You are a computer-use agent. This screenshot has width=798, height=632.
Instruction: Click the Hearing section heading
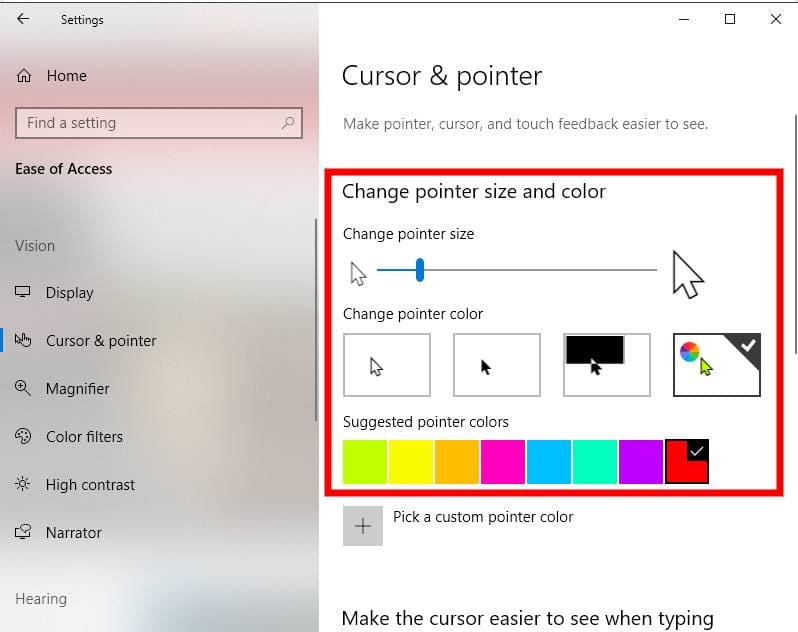[41, 599]
